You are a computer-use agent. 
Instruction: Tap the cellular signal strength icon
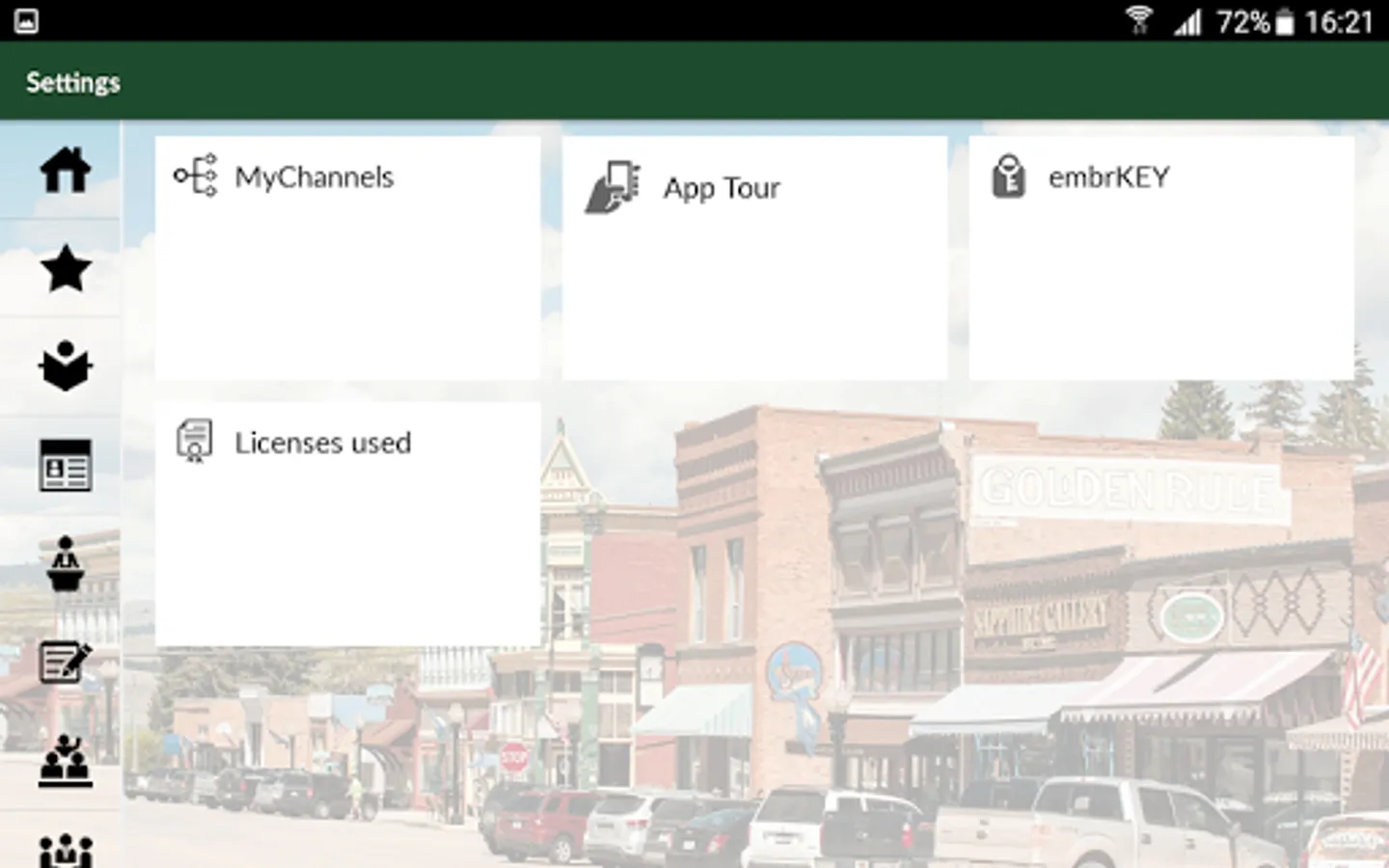(x=1188, y=21)
